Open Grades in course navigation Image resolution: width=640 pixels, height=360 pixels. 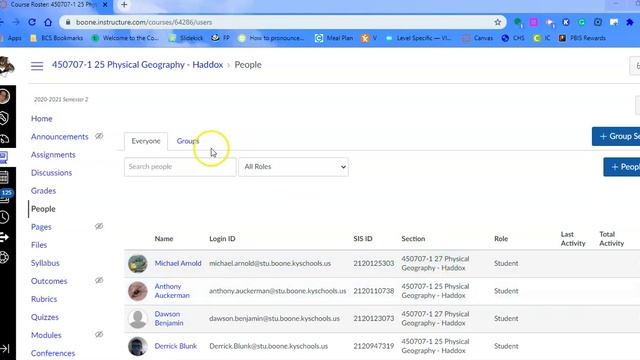(43, 191)
